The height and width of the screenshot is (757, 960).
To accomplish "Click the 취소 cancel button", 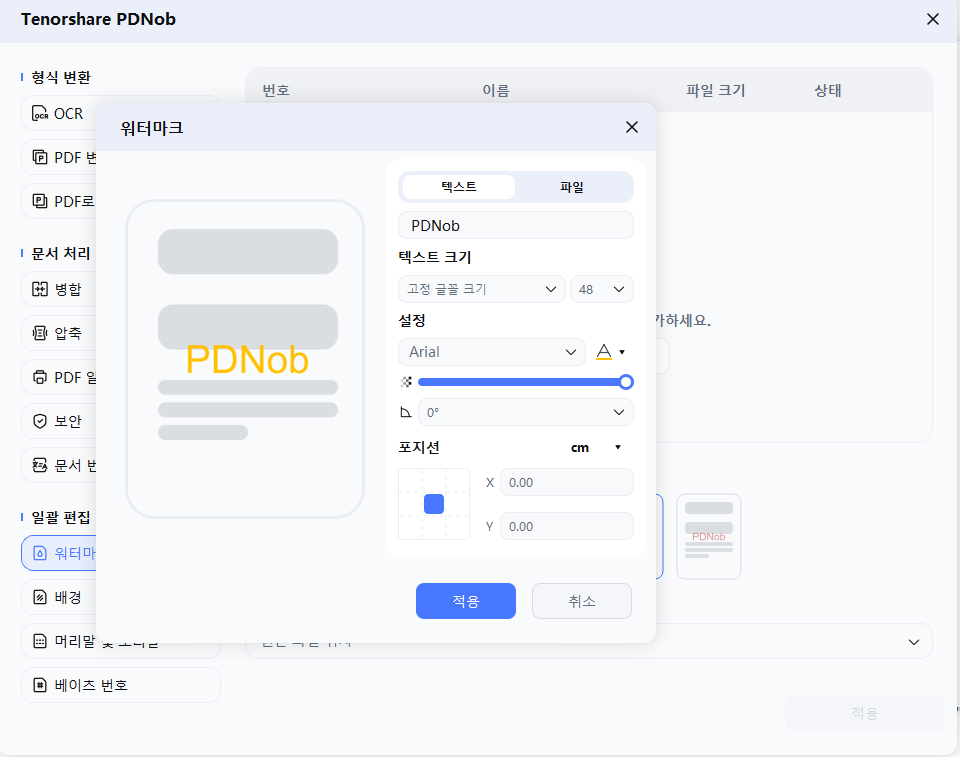I will pyautogui.click(x=582, y=601).
